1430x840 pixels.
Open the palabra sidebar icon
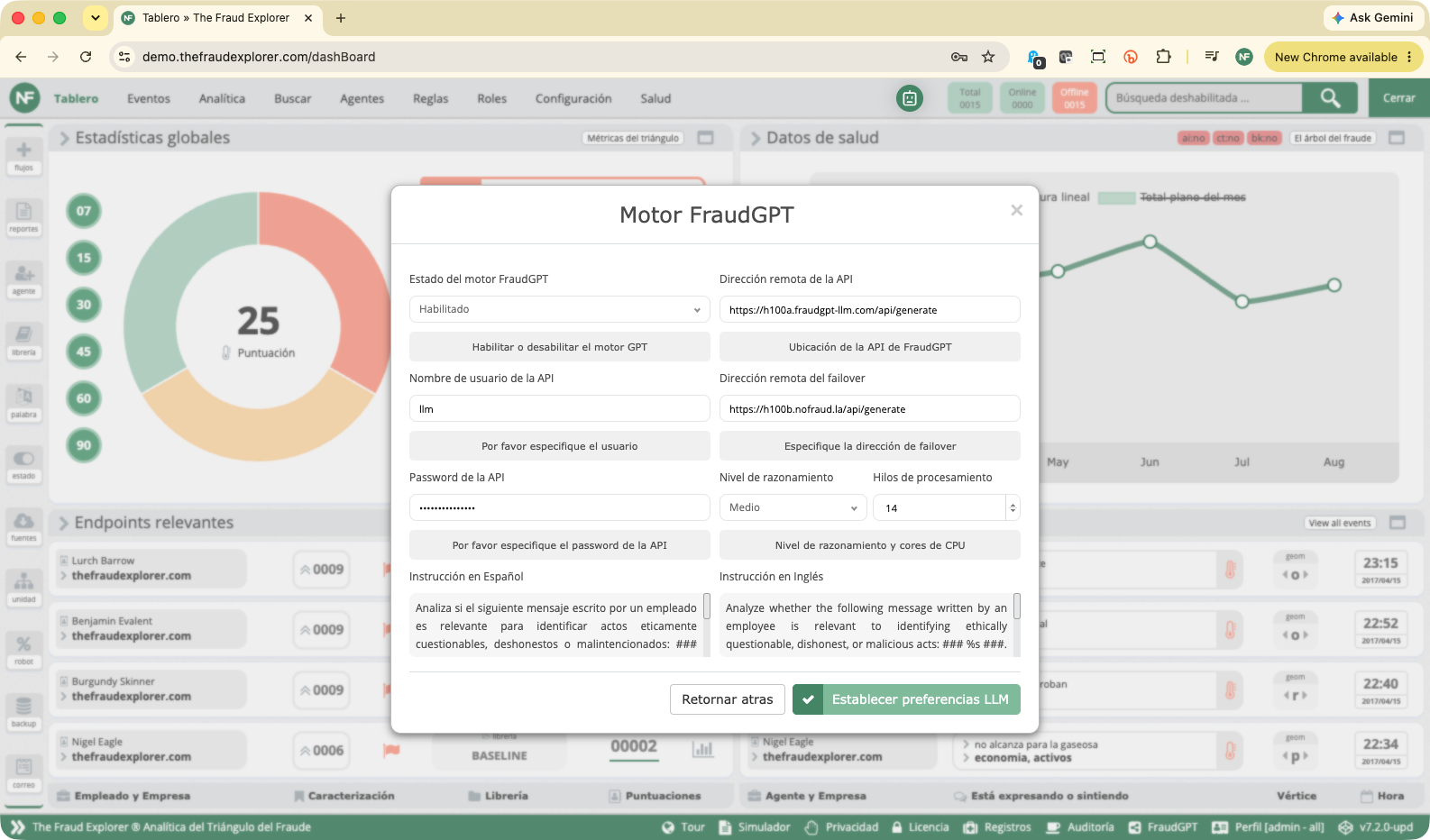(x=23, y=402)
